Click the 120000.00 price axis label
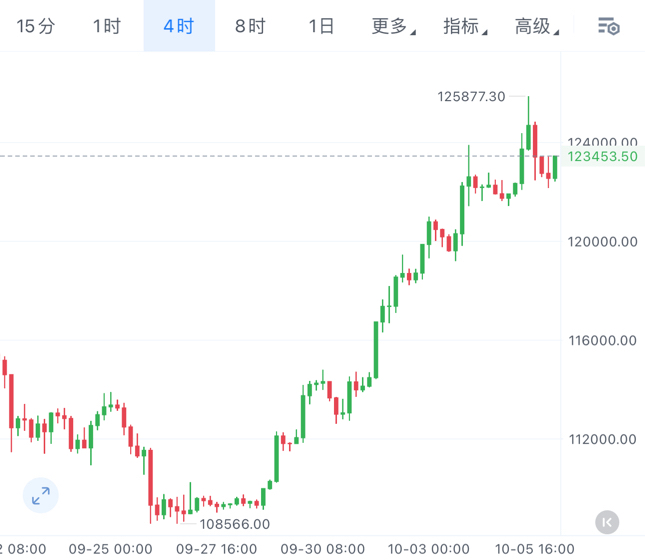Viewport: 645px width, 560px height. (601, 241)
